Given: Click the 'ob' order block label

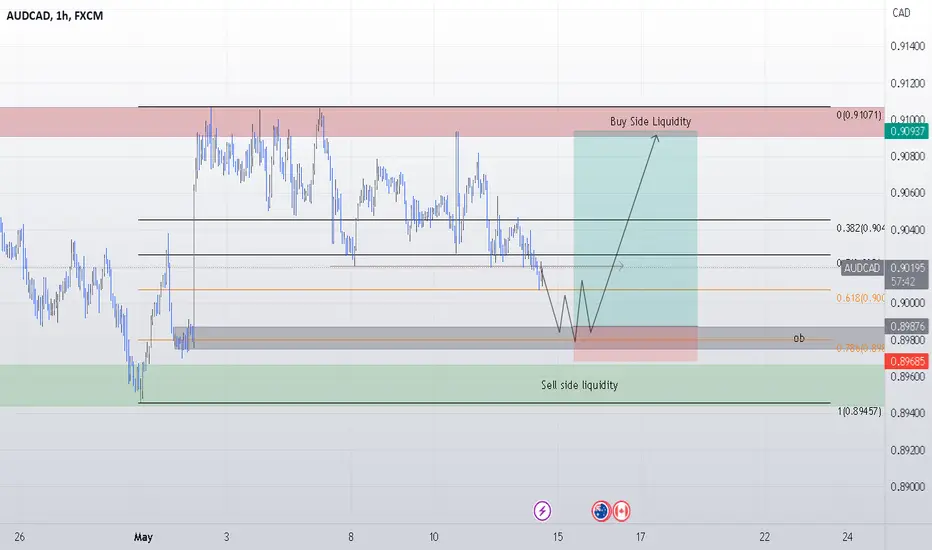Looking at the screenshot, I should tap(799, 338).
